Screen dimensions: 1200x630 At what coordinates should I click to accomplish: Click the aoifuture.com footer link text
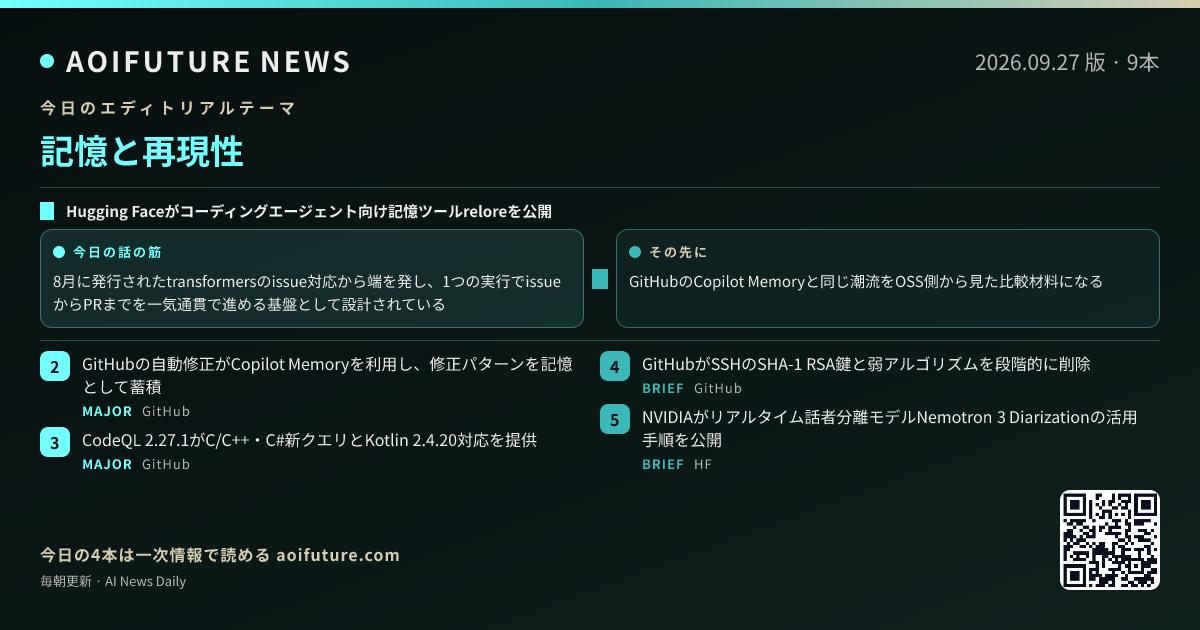click(x=338, y=555)
